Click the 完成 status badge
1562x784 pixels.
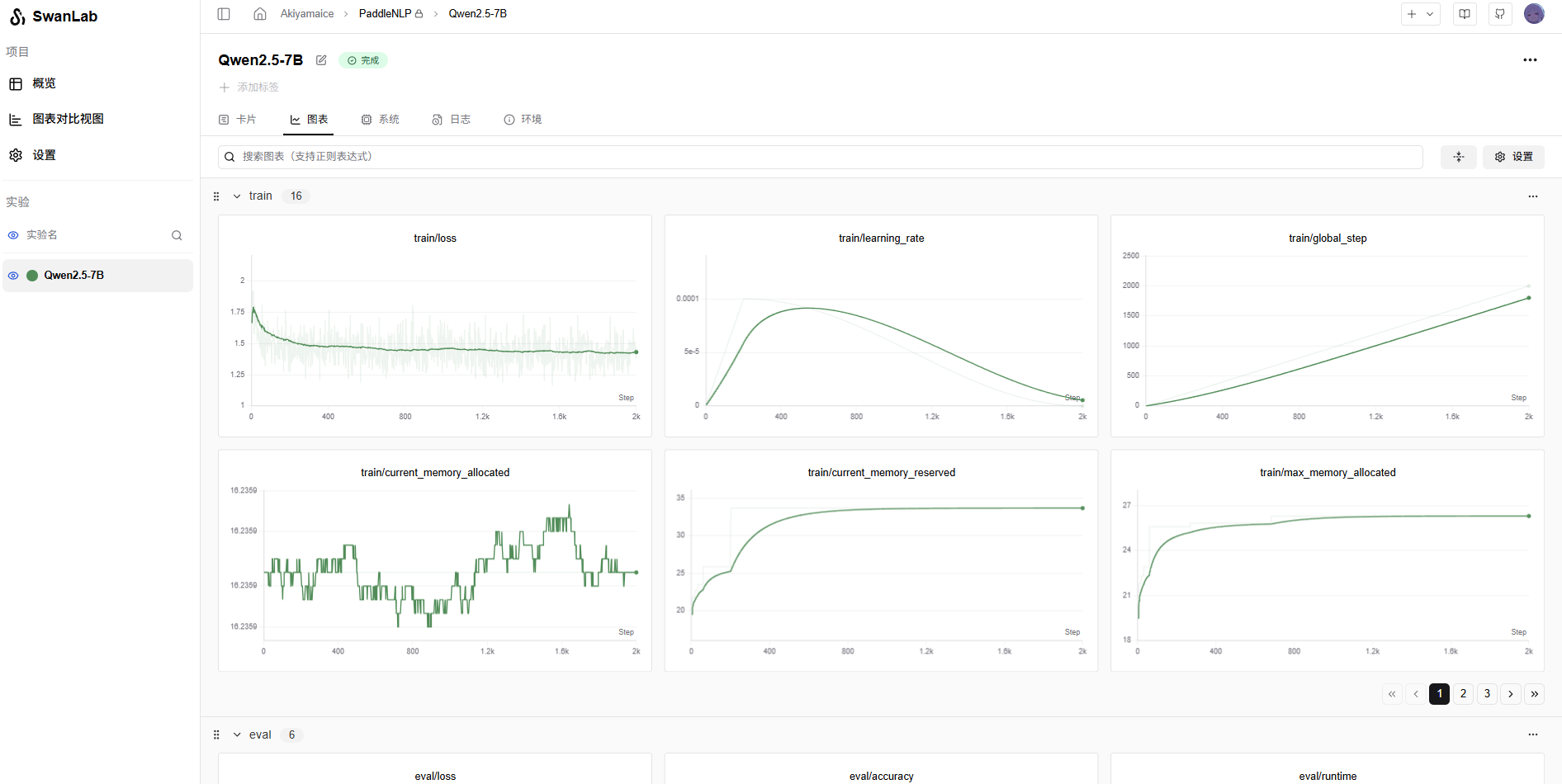coord(363,60)
